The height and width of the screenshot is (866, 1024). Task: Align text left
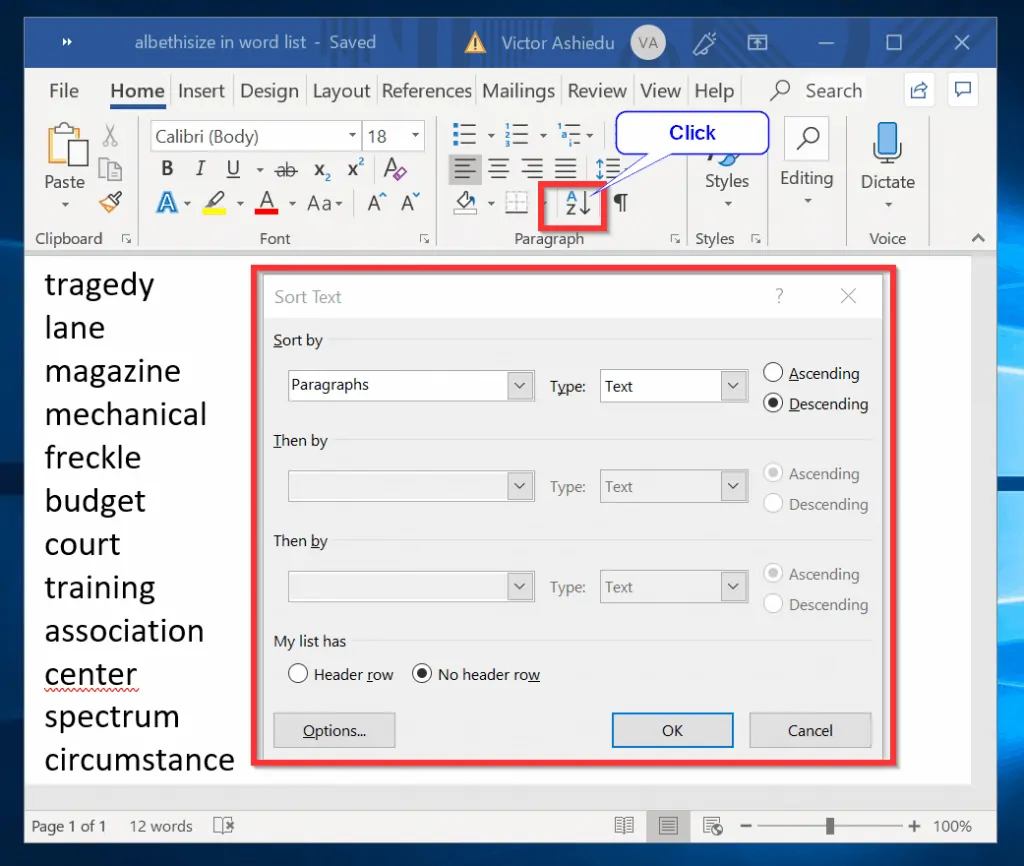click(x=465, y=168)
